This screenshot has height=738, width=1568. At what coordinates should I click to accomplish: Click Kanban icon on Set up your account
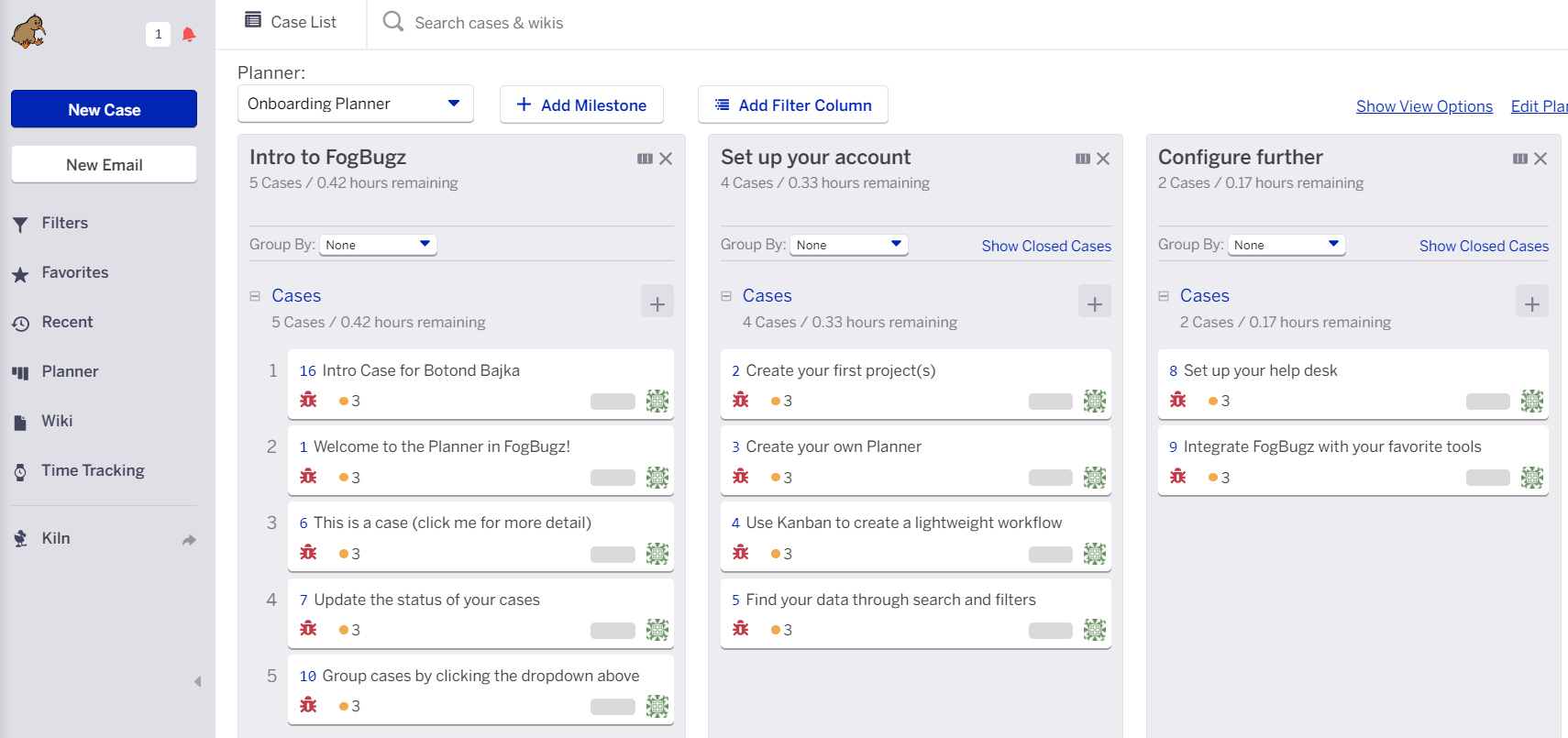coord(1083,159)
